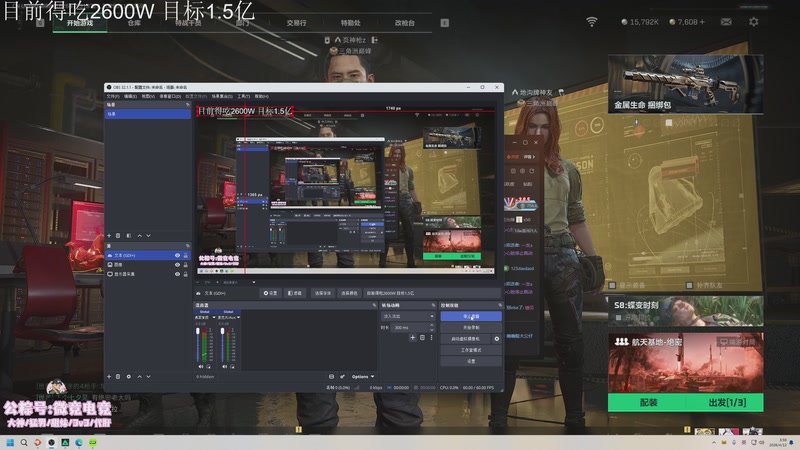800x450 pixels.
Task: Move the scene up with the arrow
Action: tap(139, 236)
